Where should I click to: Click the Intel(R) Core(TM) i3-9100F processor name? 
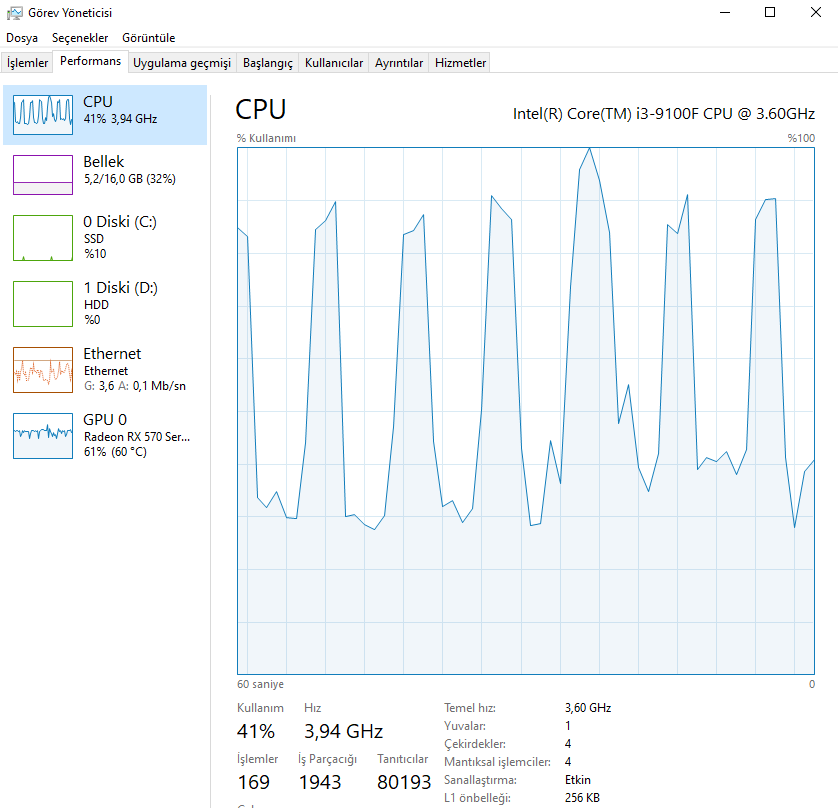pos(664,114)
